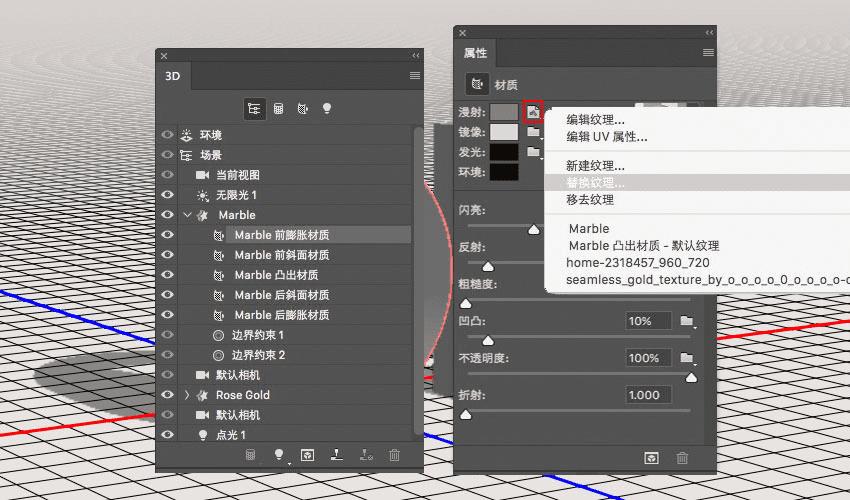Click the 发光 color swatch
The height and width of the screenshot is (500, 850).
(x=504, y=152)
